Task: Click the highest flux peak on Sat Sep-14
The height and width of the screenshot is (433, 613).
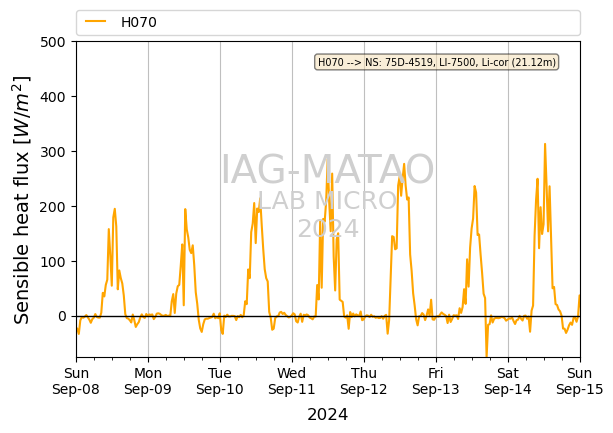Action: [545, 144]
